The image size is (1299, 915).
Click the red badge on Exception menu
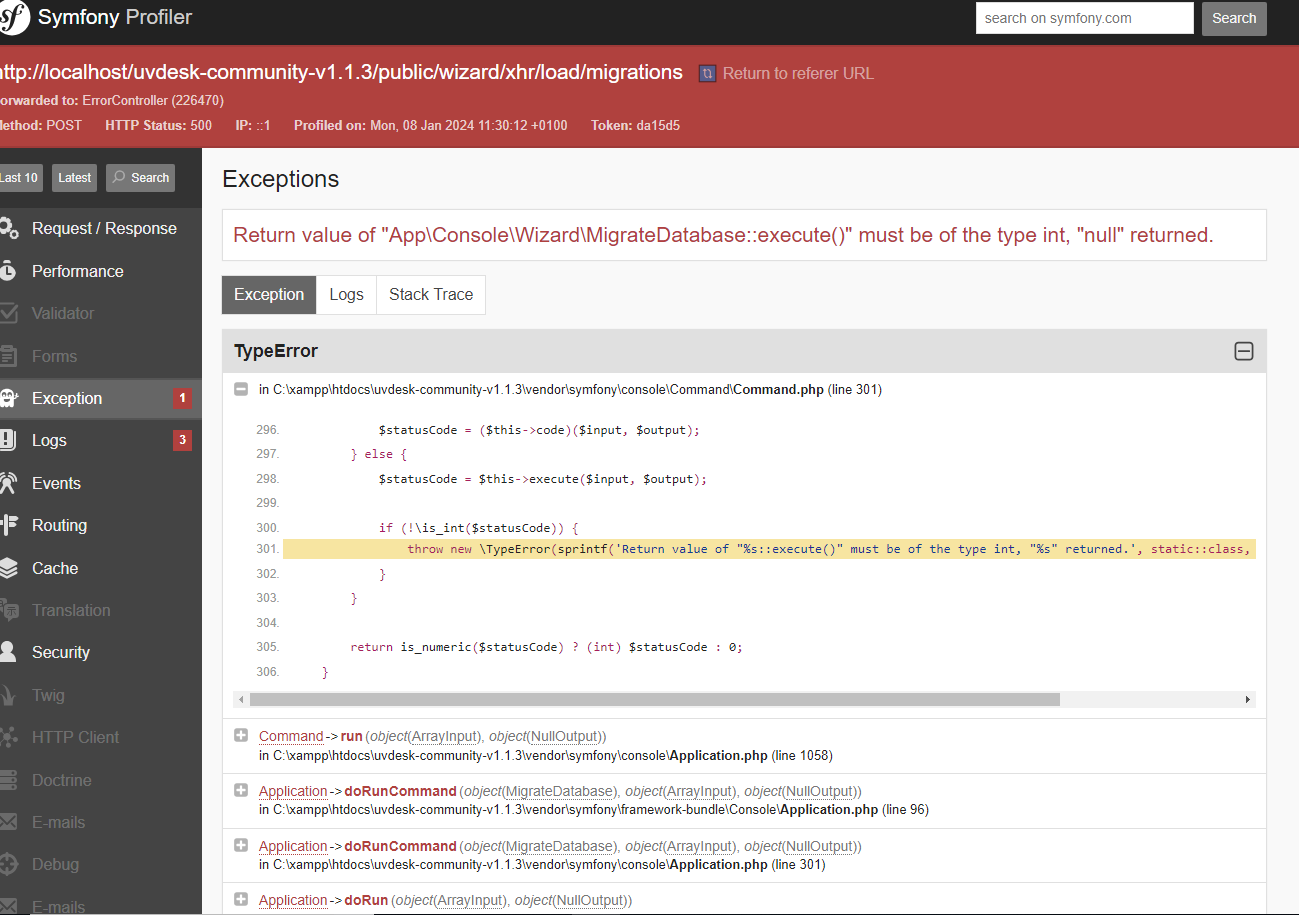pos(182,398)
